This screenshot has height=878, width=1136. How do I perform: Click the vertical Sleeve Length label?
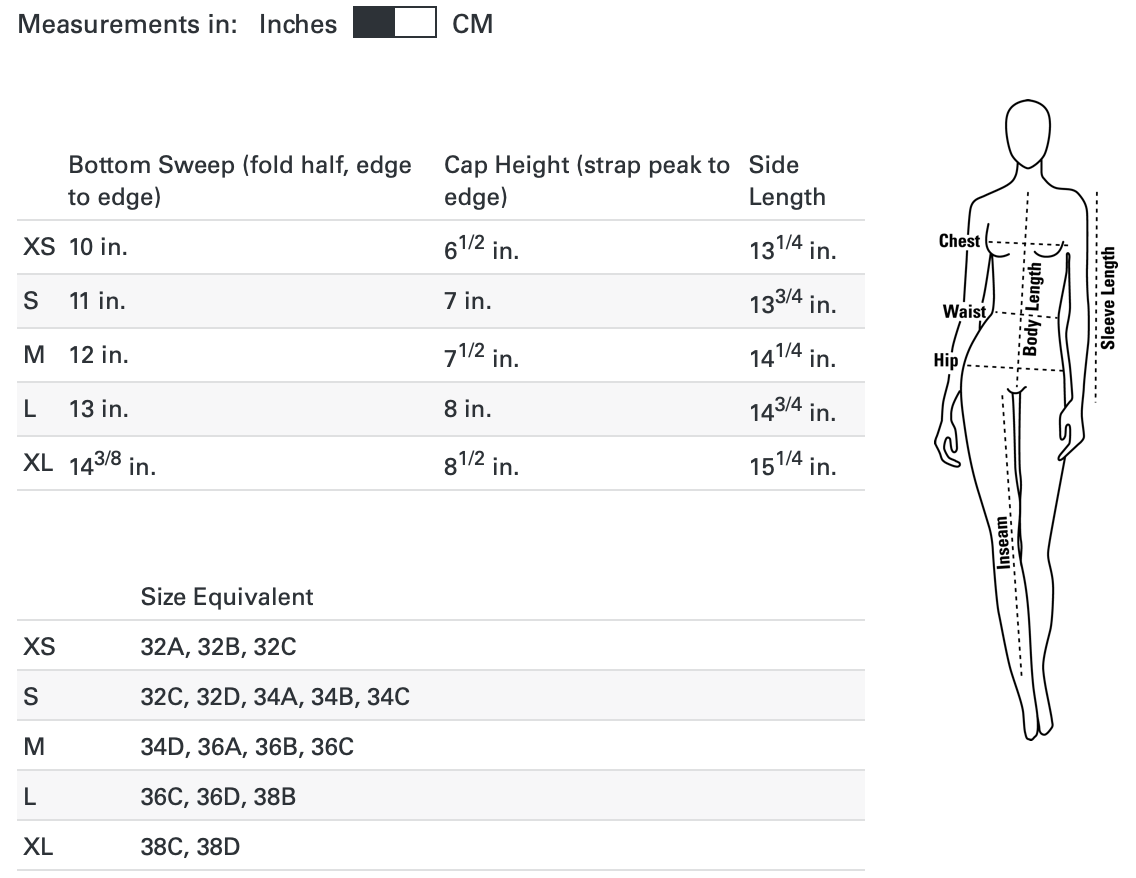click(1108, 298)
